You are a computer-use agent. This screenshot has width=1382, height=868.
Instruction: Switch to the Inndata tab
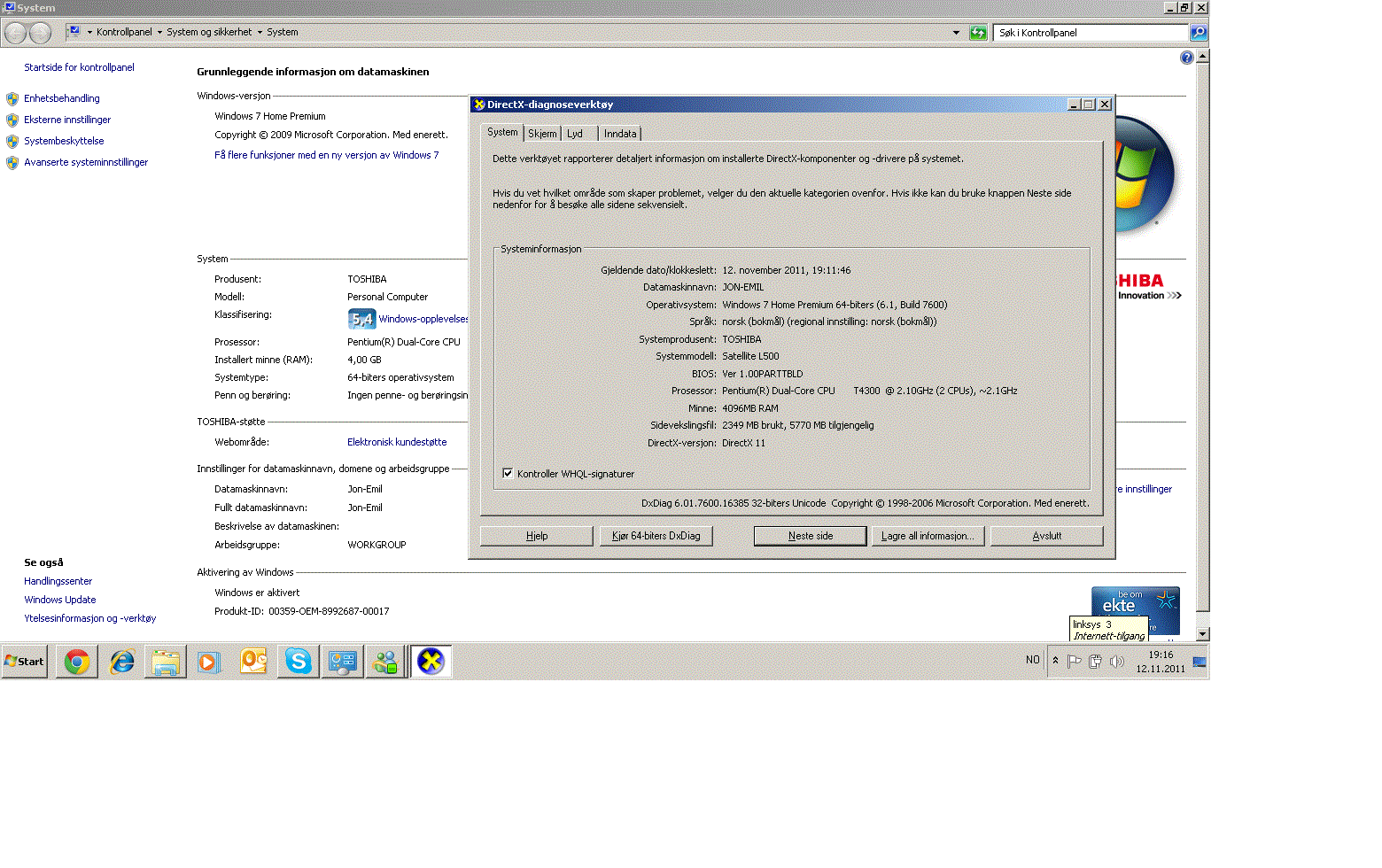pos(620,134)
